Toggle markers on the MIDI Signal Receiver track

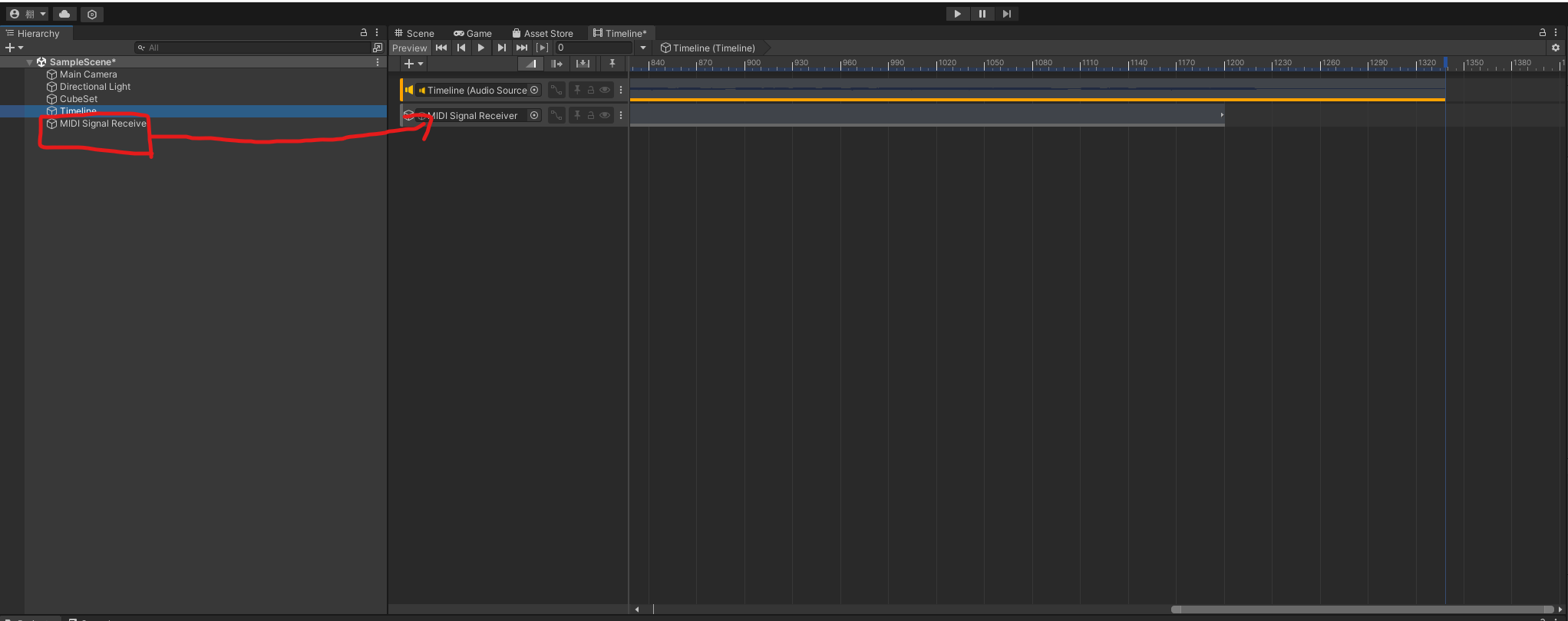click(x=577, y=115)
